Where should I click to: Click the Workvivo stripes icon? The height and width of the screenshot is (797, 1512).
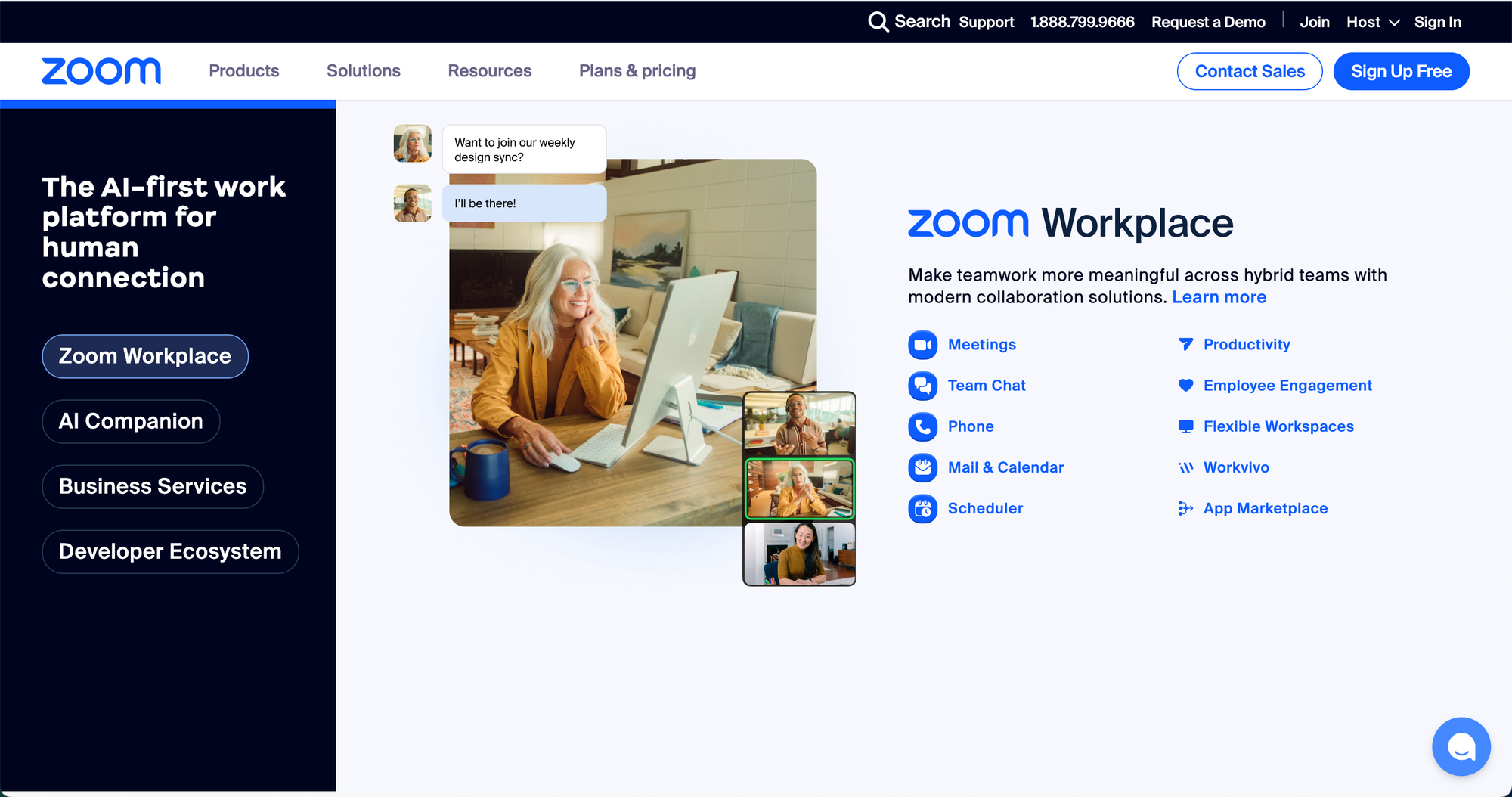click(x=1185, y=467)
